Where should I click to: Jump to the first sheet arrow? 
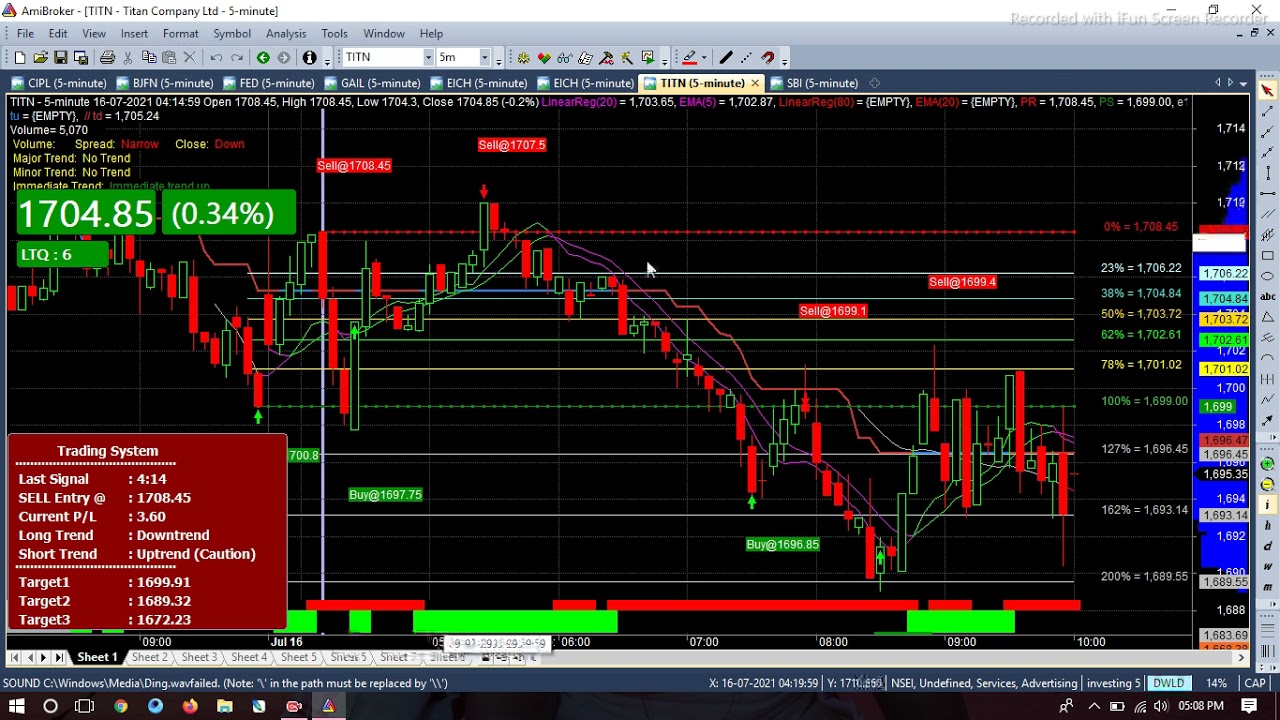pyautogui.click(x=13, y=657)
